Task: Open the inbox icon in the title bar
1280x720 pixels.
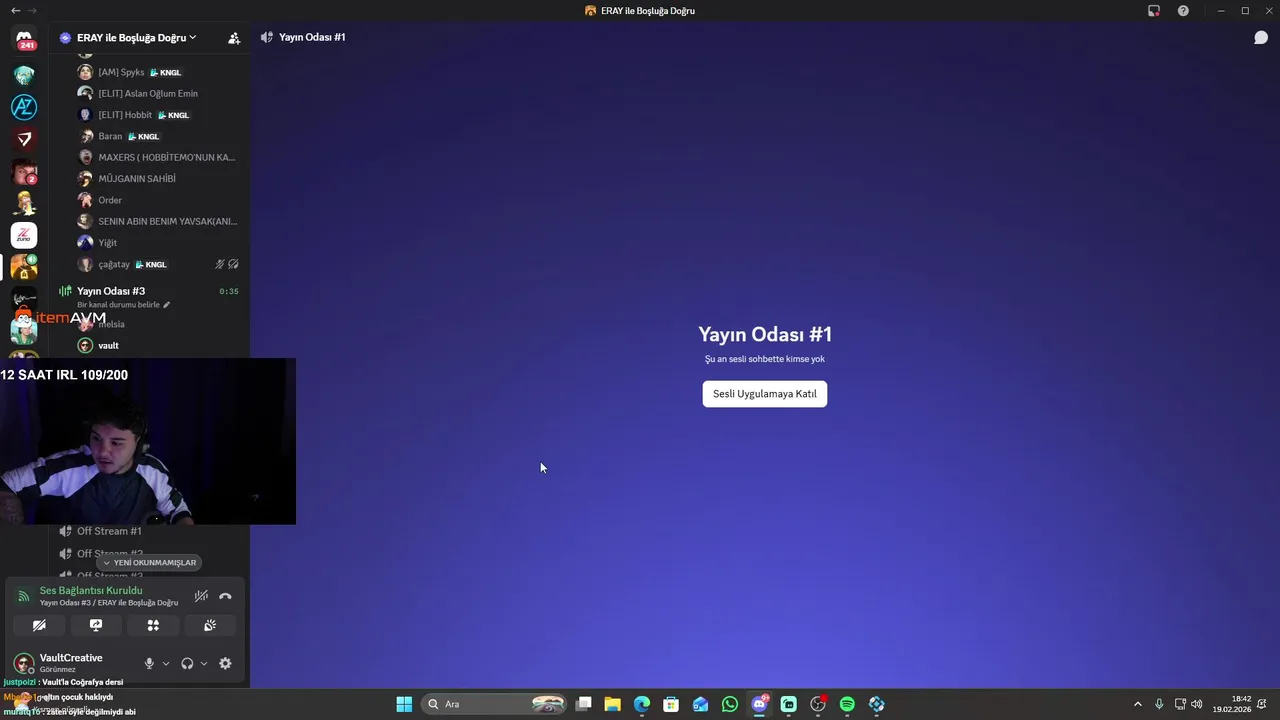Action: point(1154,10)
